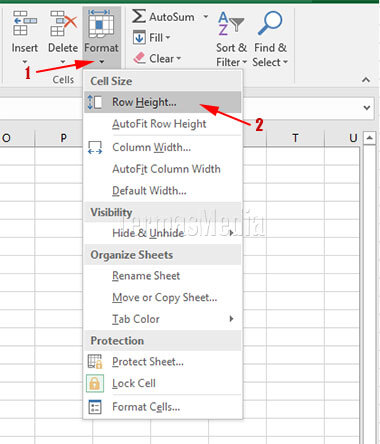Choose AutoFit Row Height
The width and height of the screenshot is (380, 444).
click(163, 124)
